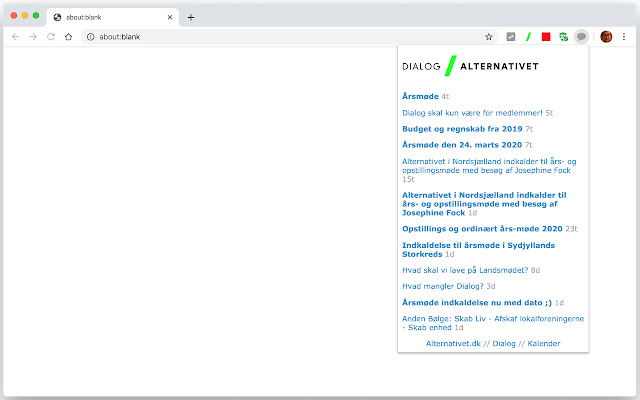This screenshot has height=400, width=640.
Task: Click the red square extension icon
Action: [546, 37]
